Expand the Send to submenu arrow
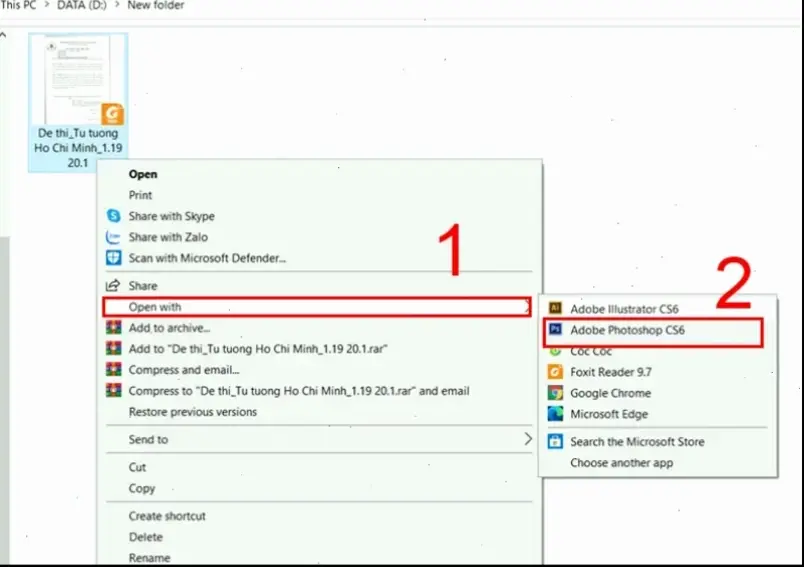The image size is (804, 567). tap(528, 439)
